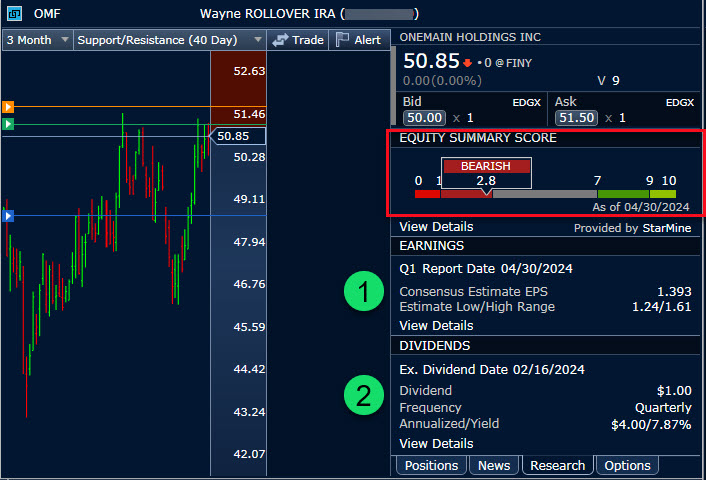Go to the Options tab

pyautogui.click(x=628, y=465)
